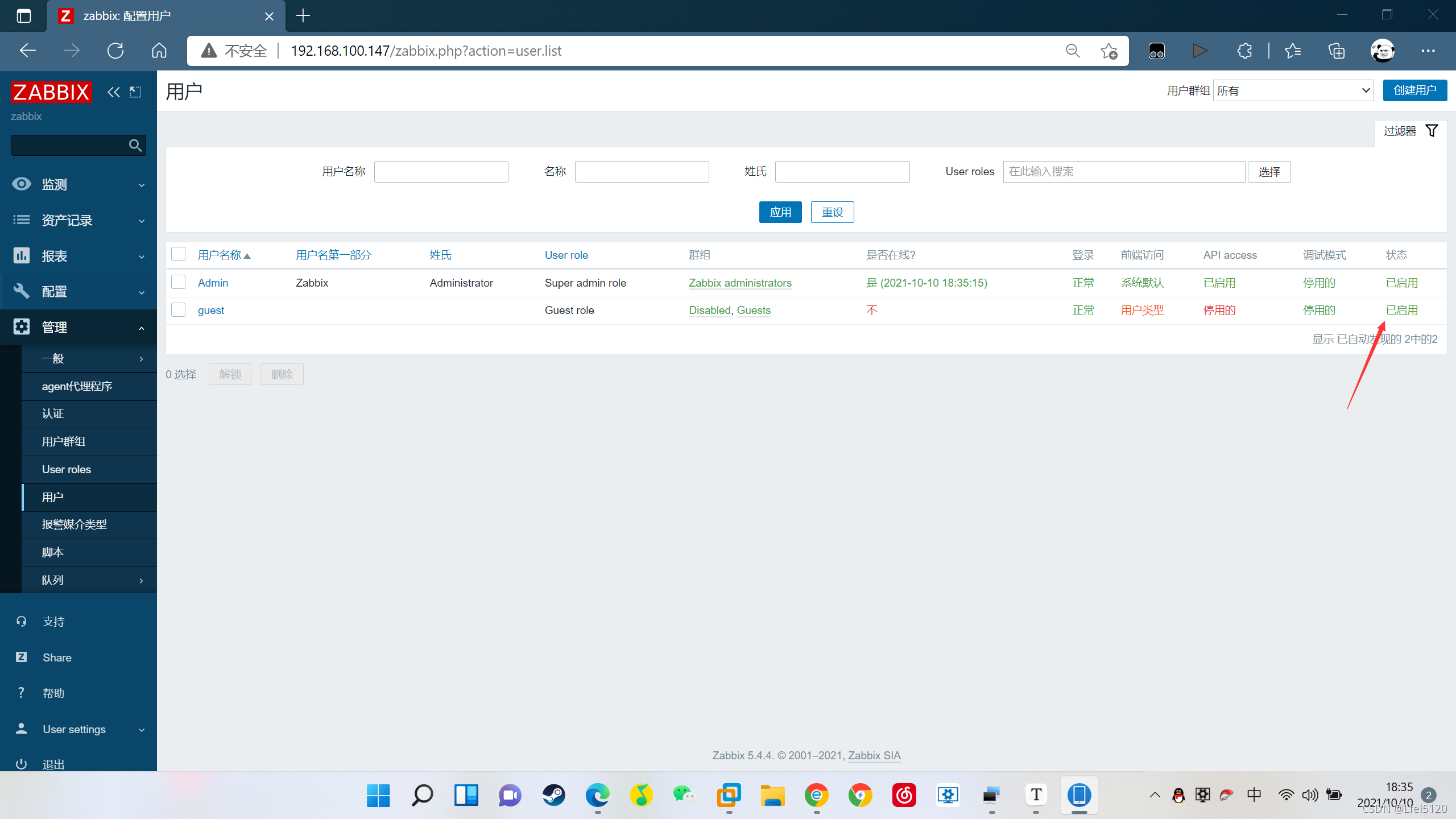Open tab actions menu icon at top-left

click(x=23, y=15)
